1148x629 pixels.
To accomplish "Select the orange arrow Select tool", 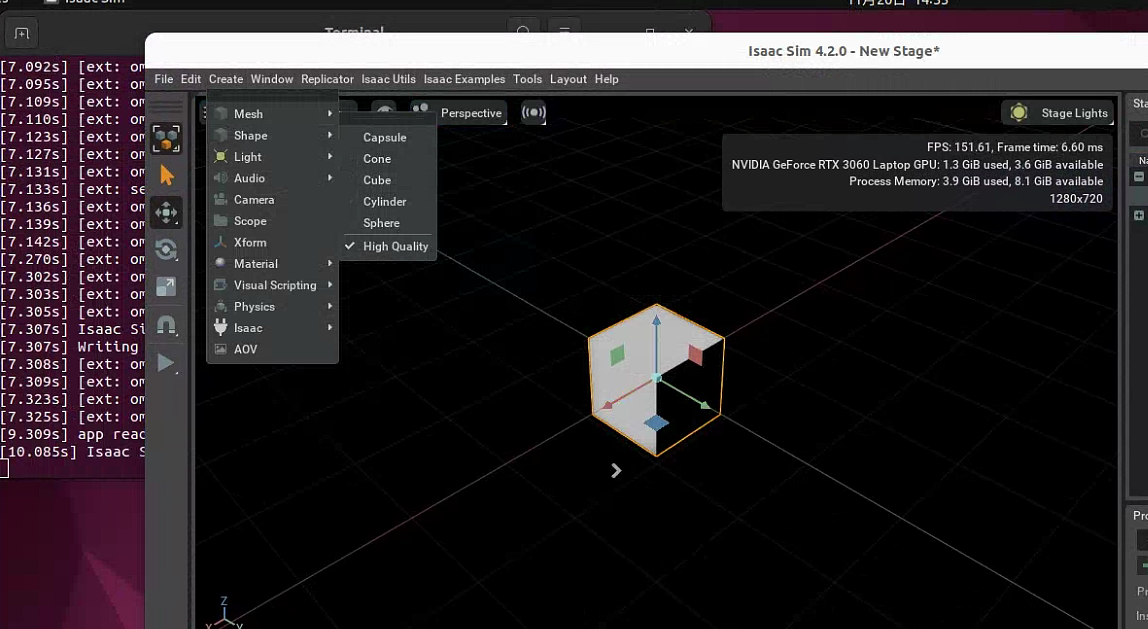I will 167,176.
